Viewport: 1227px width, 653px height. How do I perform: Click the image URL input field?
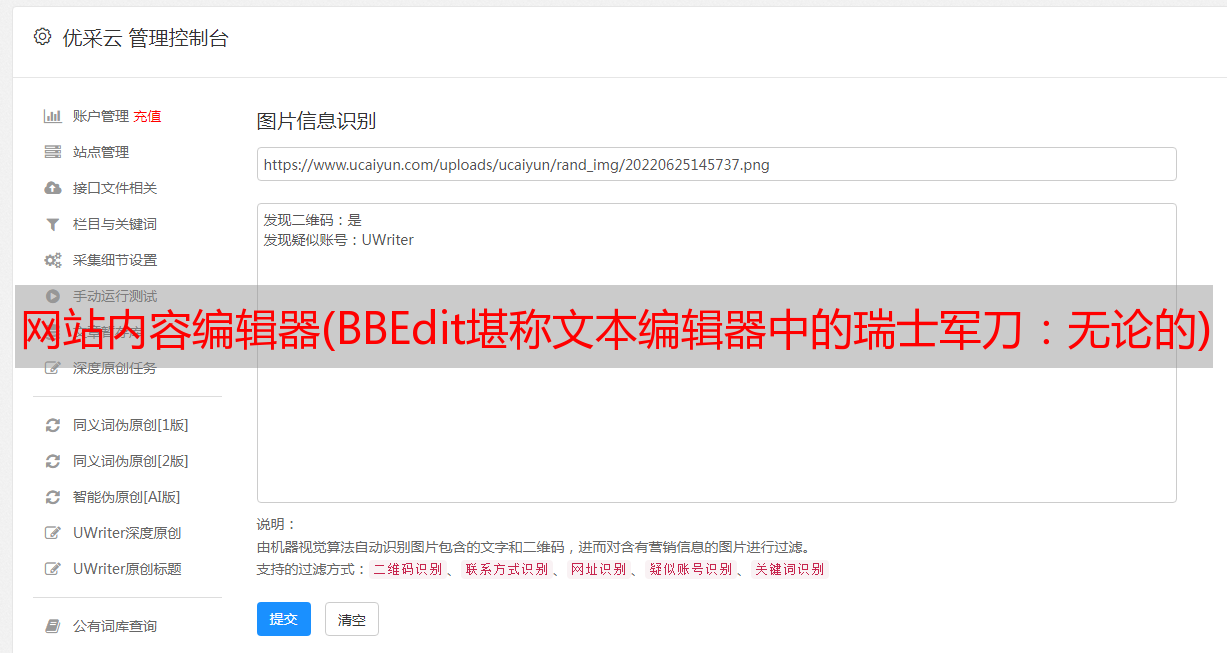tap(716, 164)
